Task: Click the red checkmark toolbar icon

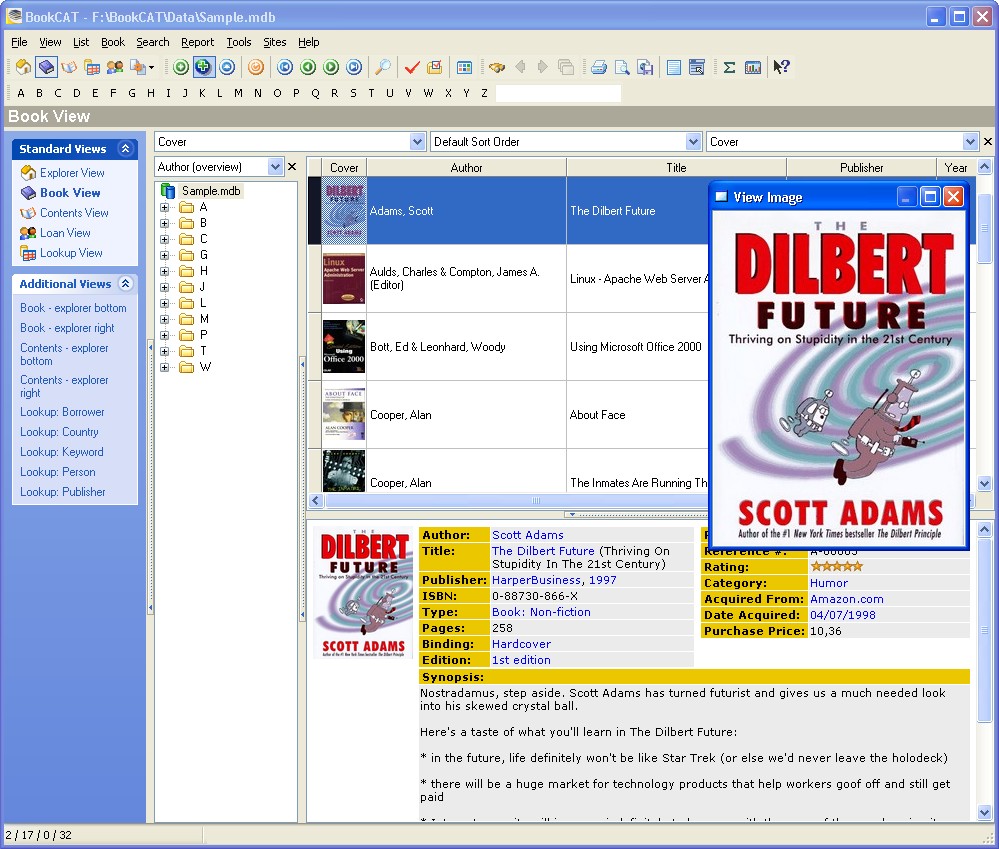Action: pyautogui.click(x=412, y=67)
